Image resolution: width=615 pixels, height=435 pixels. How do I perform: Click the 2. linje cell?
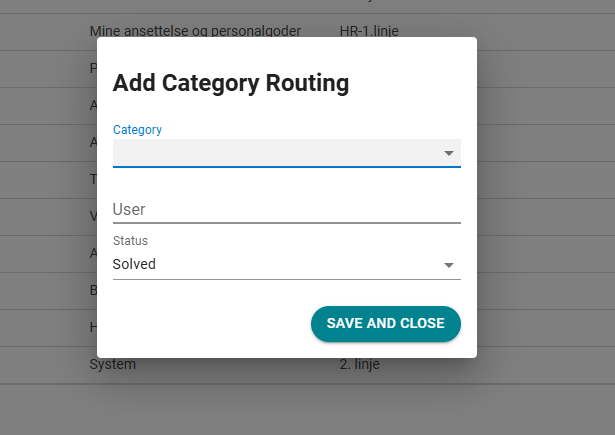pyautogui.click(x=360, y=365)
